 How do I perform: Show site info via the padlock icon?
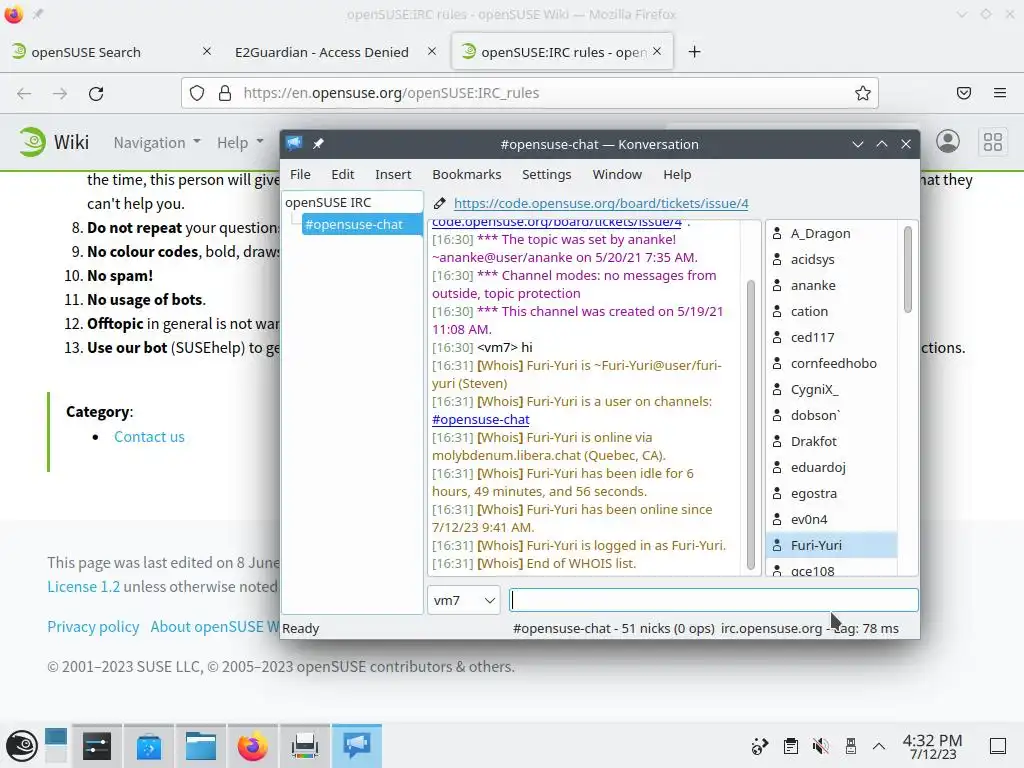[x=225, y=93]
